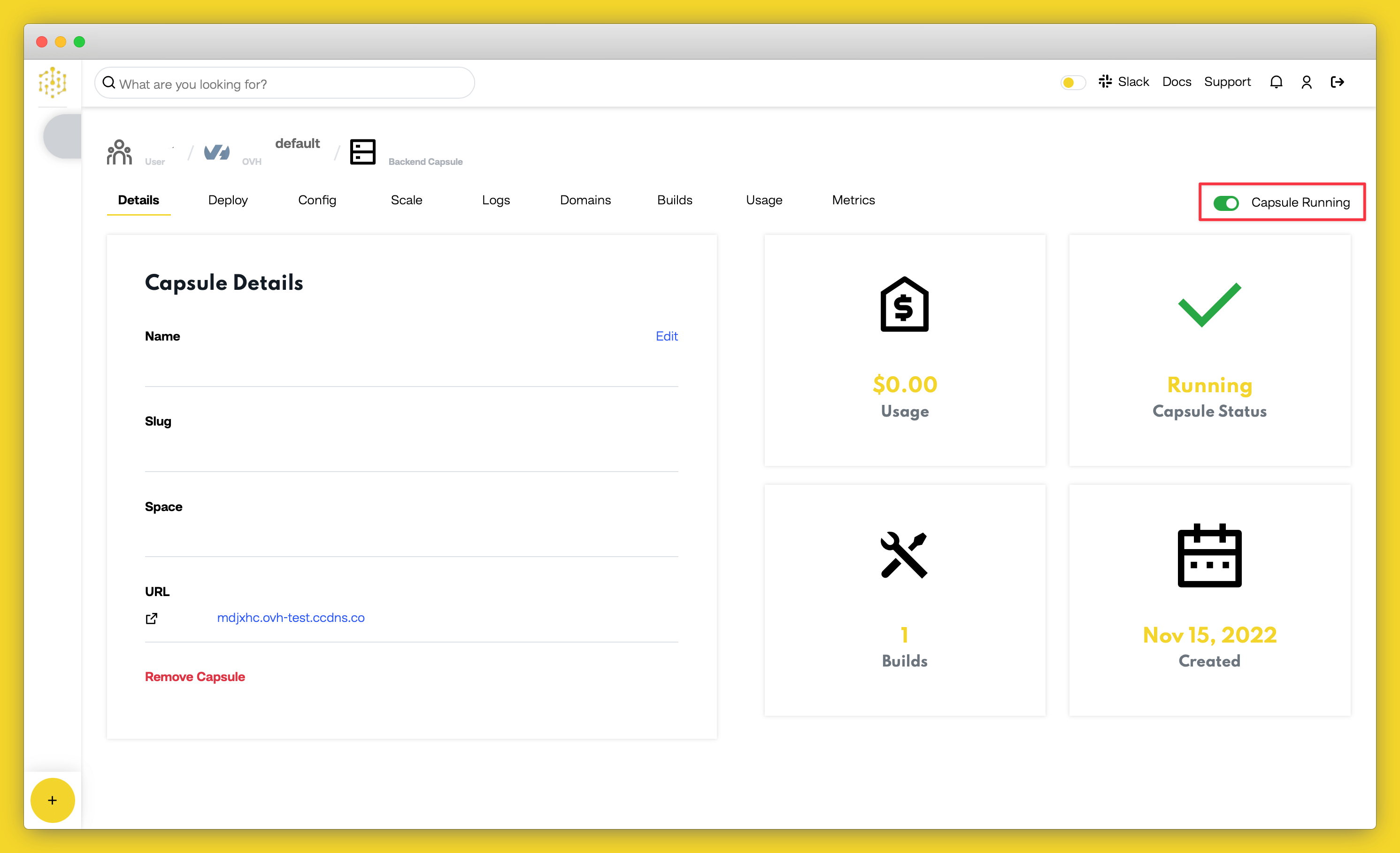Image resolution: width=1400 pixels, height=853 pixels.
Task: Open the team users breadcrumb icon
Action: pos(119,152)
